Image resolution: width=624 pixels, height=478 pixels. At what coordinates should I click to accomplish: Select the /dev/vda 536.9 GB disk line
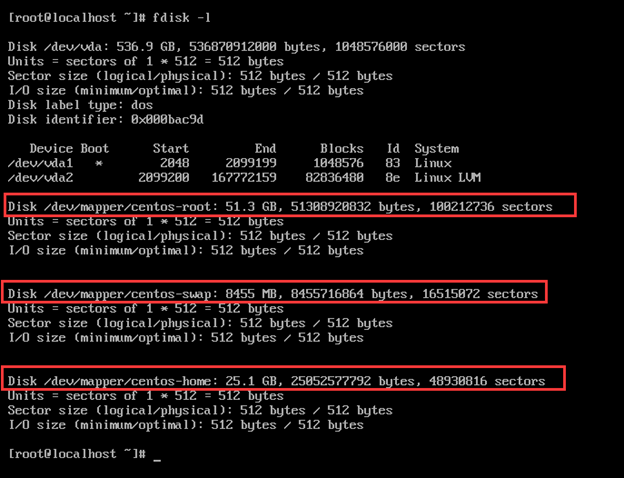(236, 47)
